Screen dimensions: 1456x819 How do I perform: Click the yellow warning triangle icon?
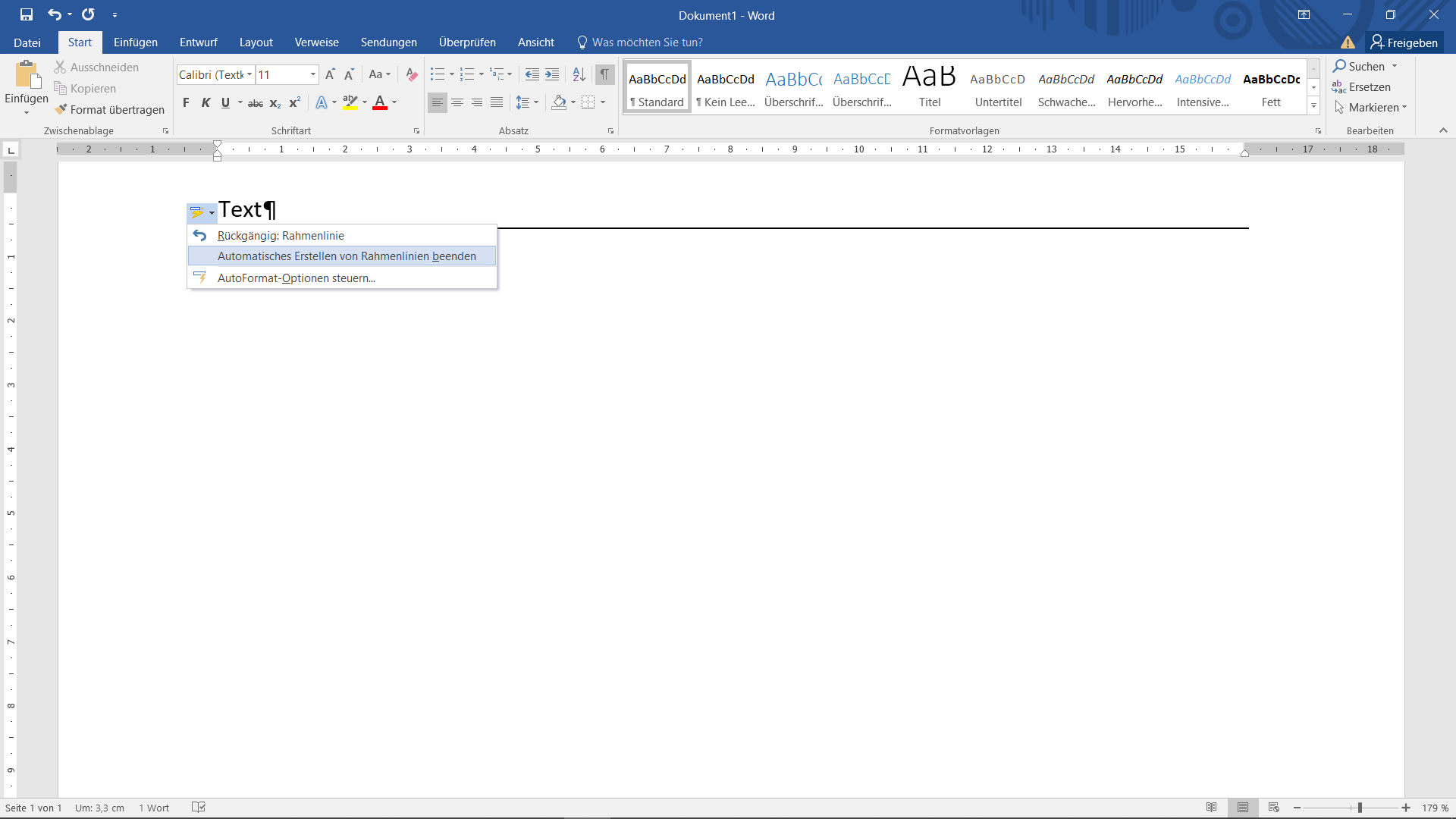(x=1348, y=42)
